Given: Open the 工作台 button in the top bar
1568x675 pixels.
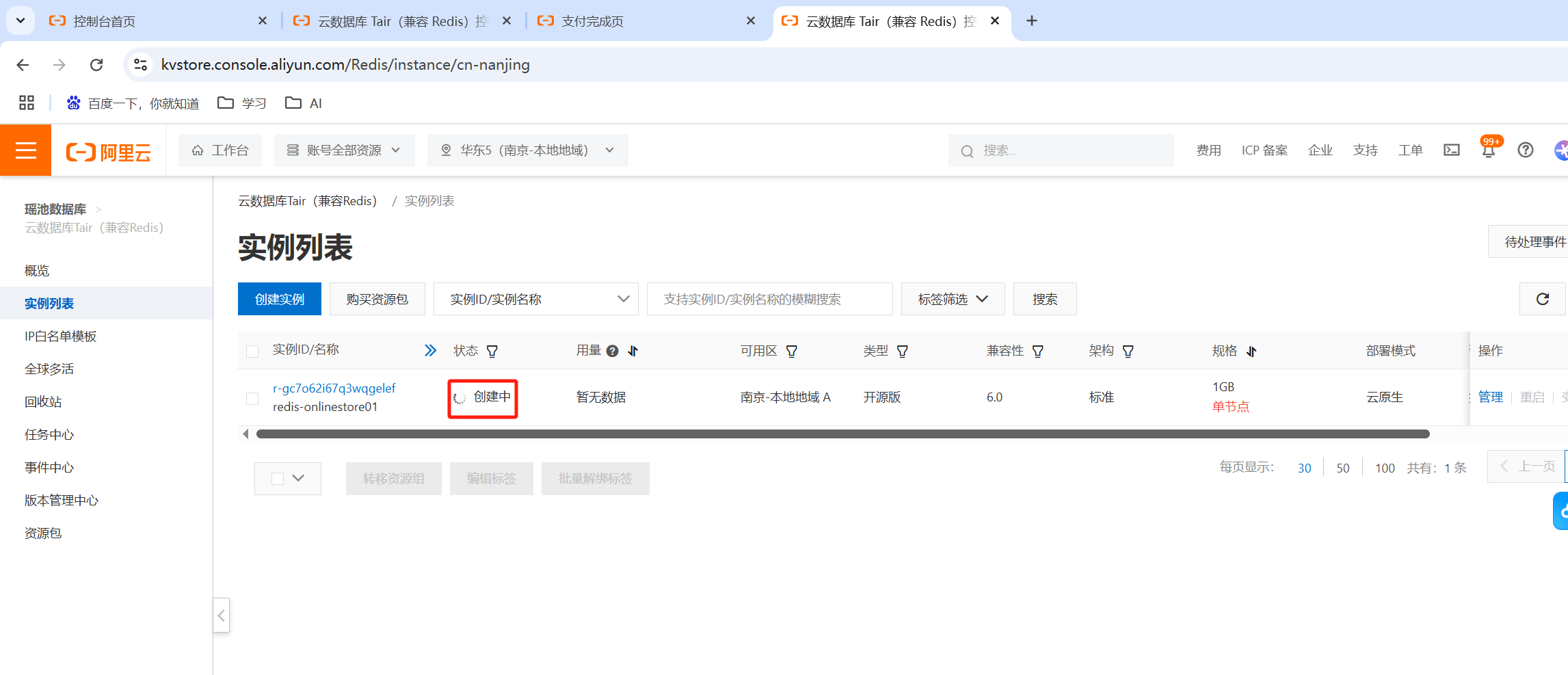Looking at the screenshot, I should click(220, 150).
